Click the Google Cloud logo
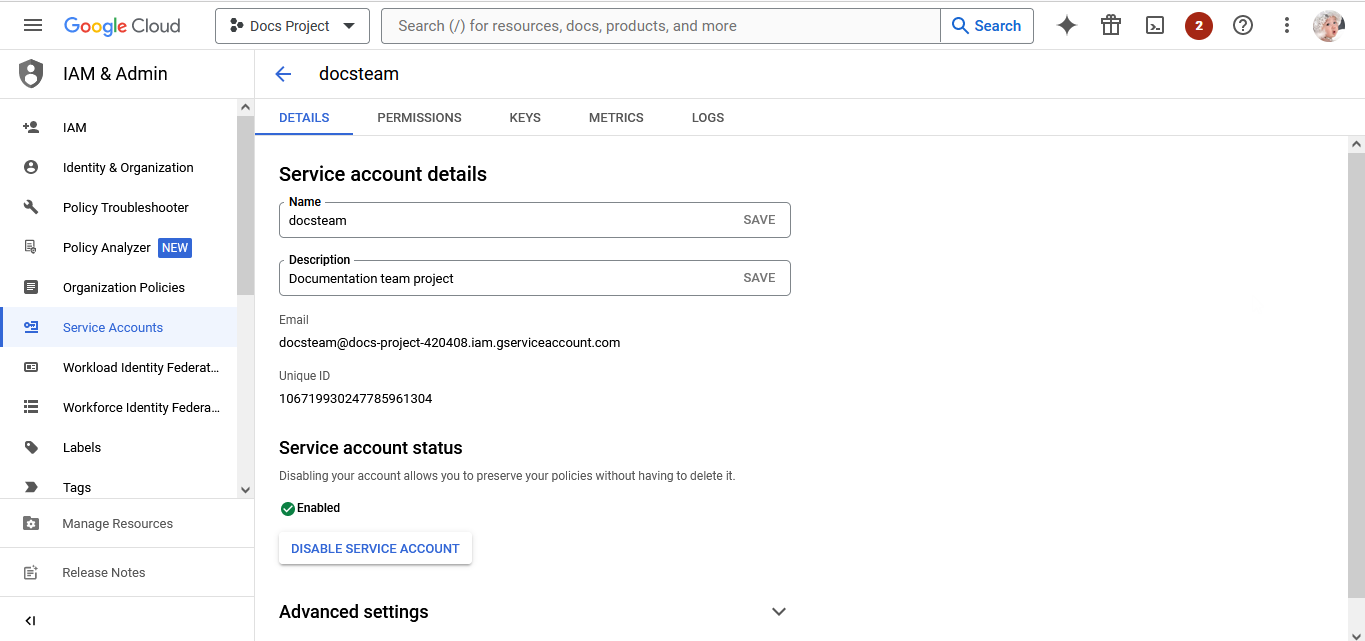The width and height of the screenshot is (1365, 641). pos(122,26)
